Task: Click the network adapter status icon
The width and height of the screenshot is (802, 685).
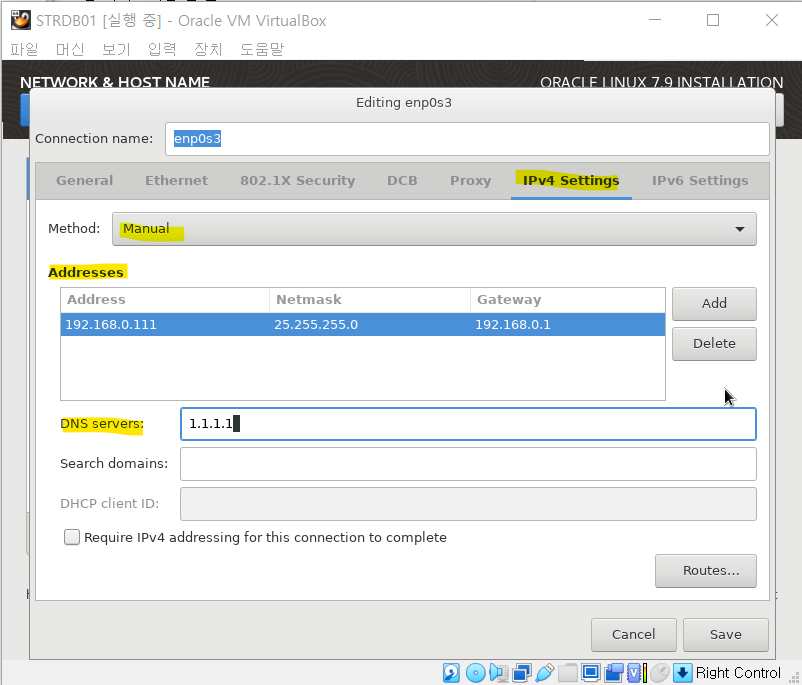Action: tap(522, 673)
